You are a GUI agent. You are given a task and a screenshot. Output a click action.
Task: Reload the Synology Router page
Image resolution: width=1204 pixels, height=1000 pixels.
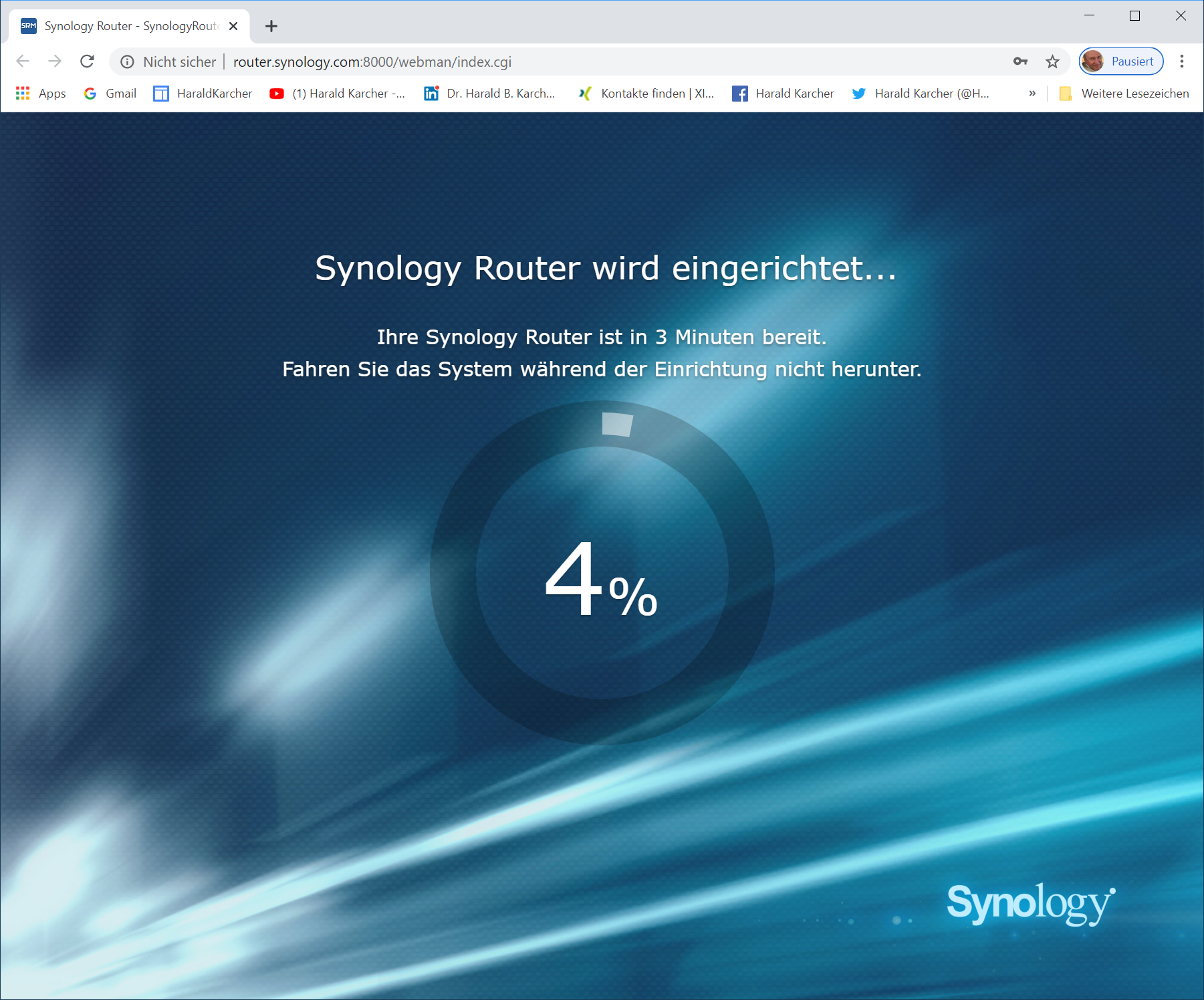coord(87,61)
